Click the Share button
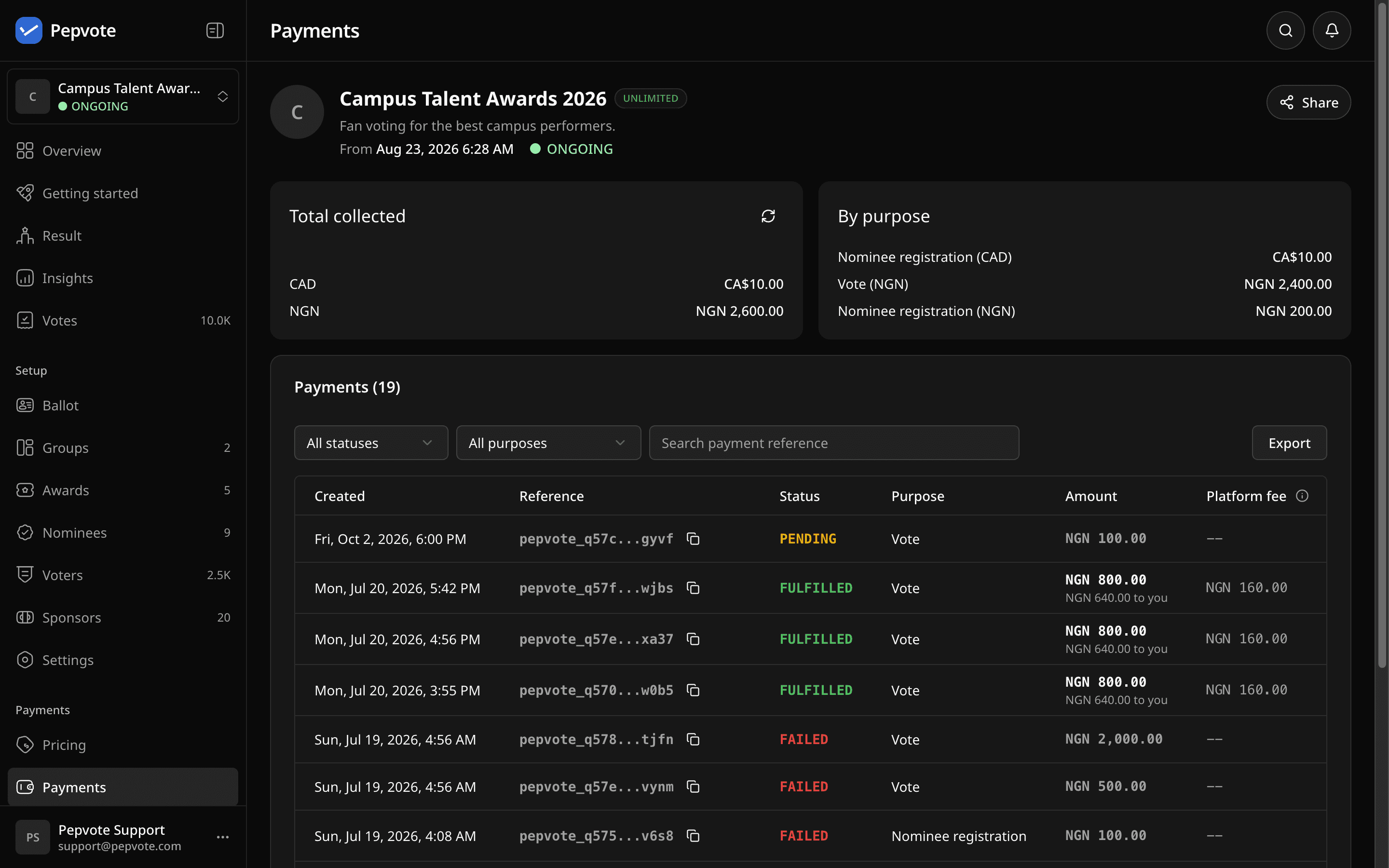The height and width of the screenshot is (868, 1389). click(x=1308, y=102)
